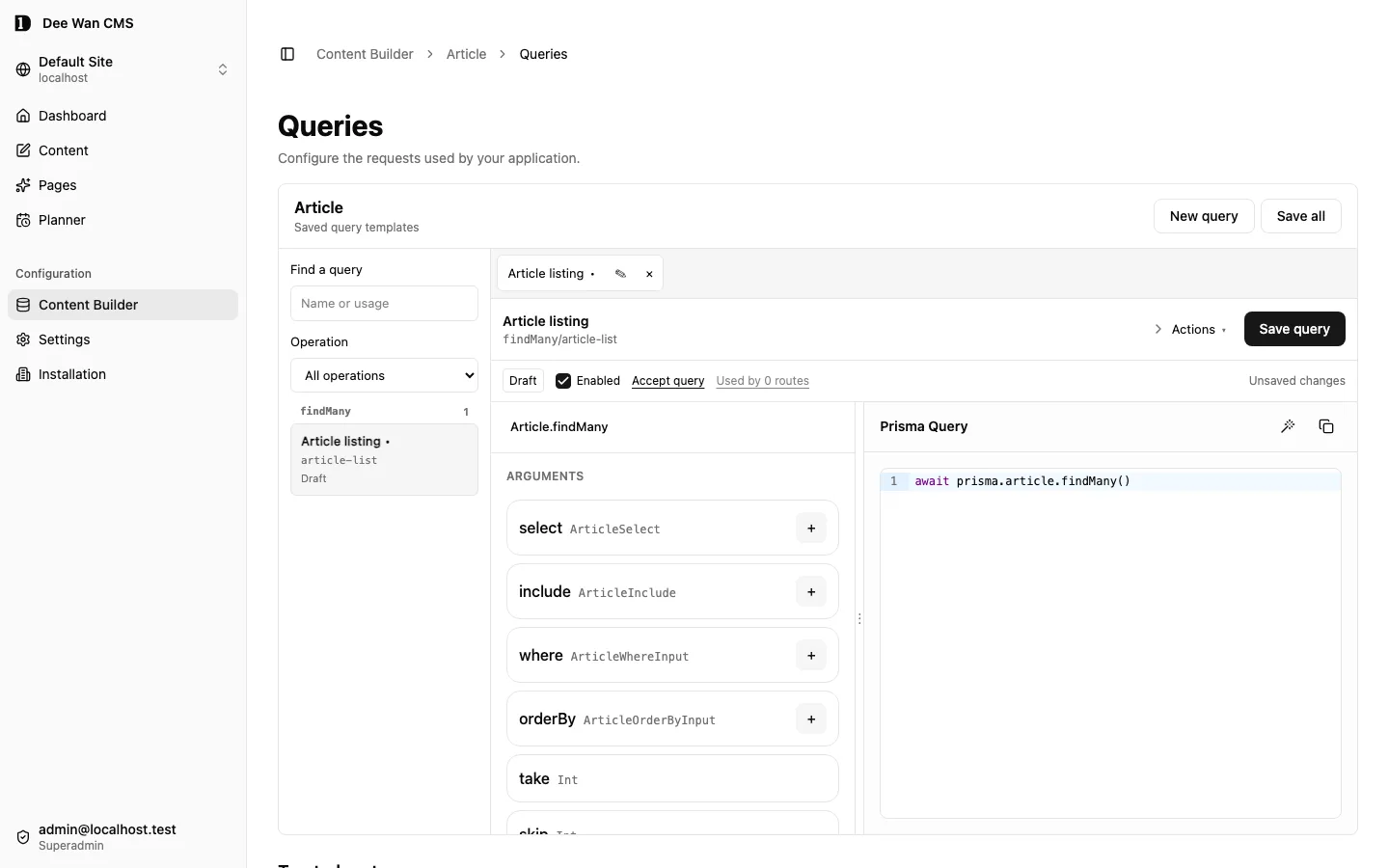The height and width of the screenshot is (868, 1389).
Task: Add the orderBy argument with plus
Action: point(811,719)
